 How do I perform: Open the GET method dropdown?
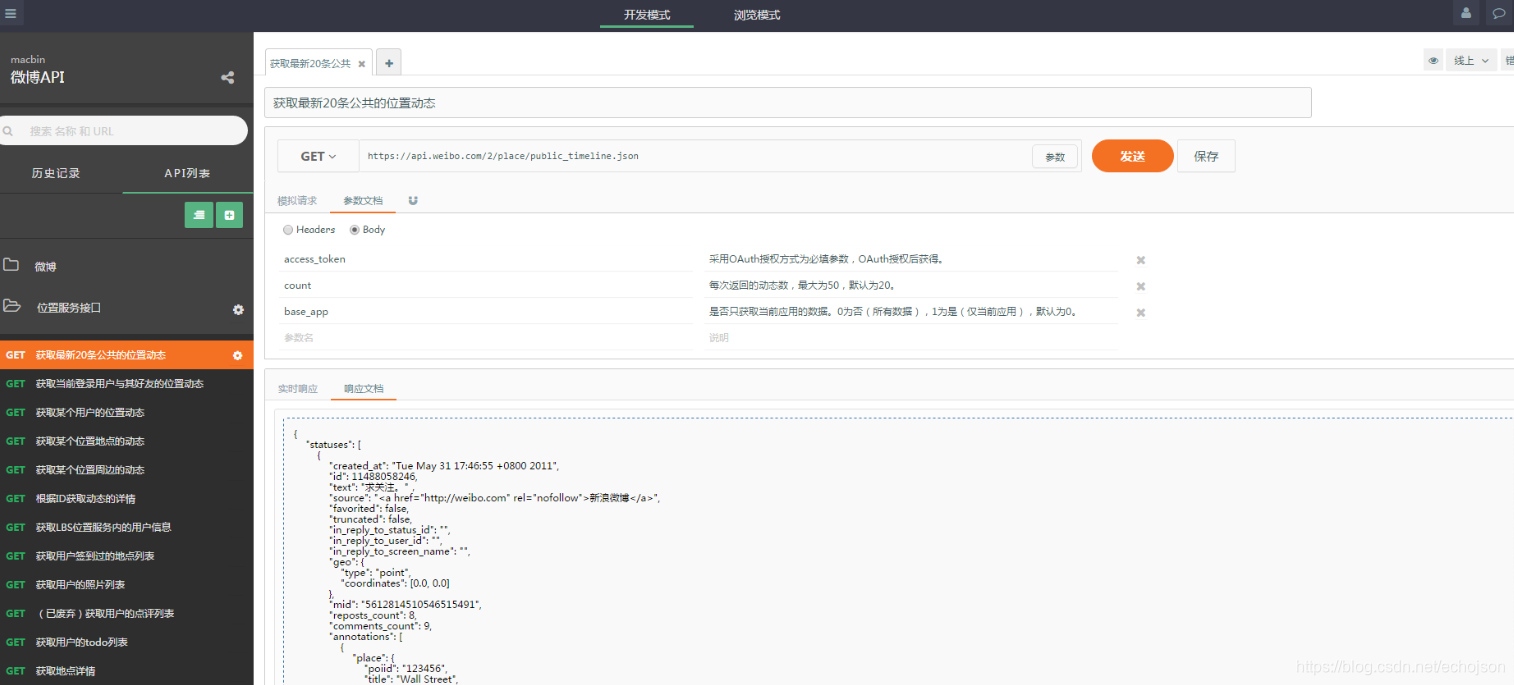coord(318,156)
